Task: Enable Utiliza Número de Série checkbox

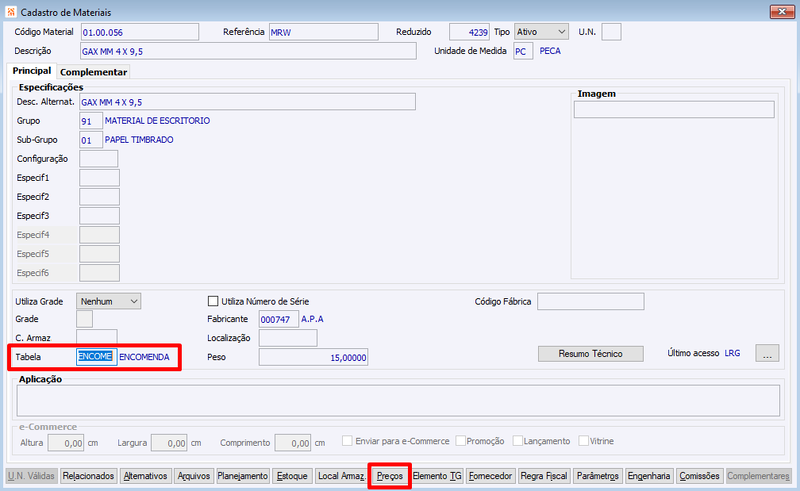Action: point(213,301)
